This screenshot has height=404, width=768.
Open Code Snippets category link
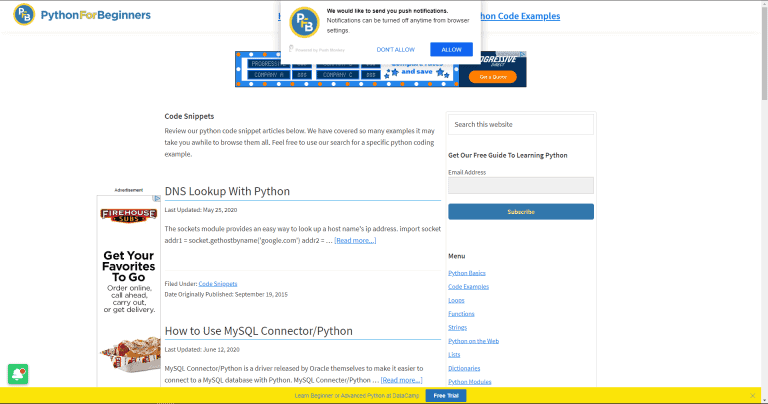[x=218, y=284]
